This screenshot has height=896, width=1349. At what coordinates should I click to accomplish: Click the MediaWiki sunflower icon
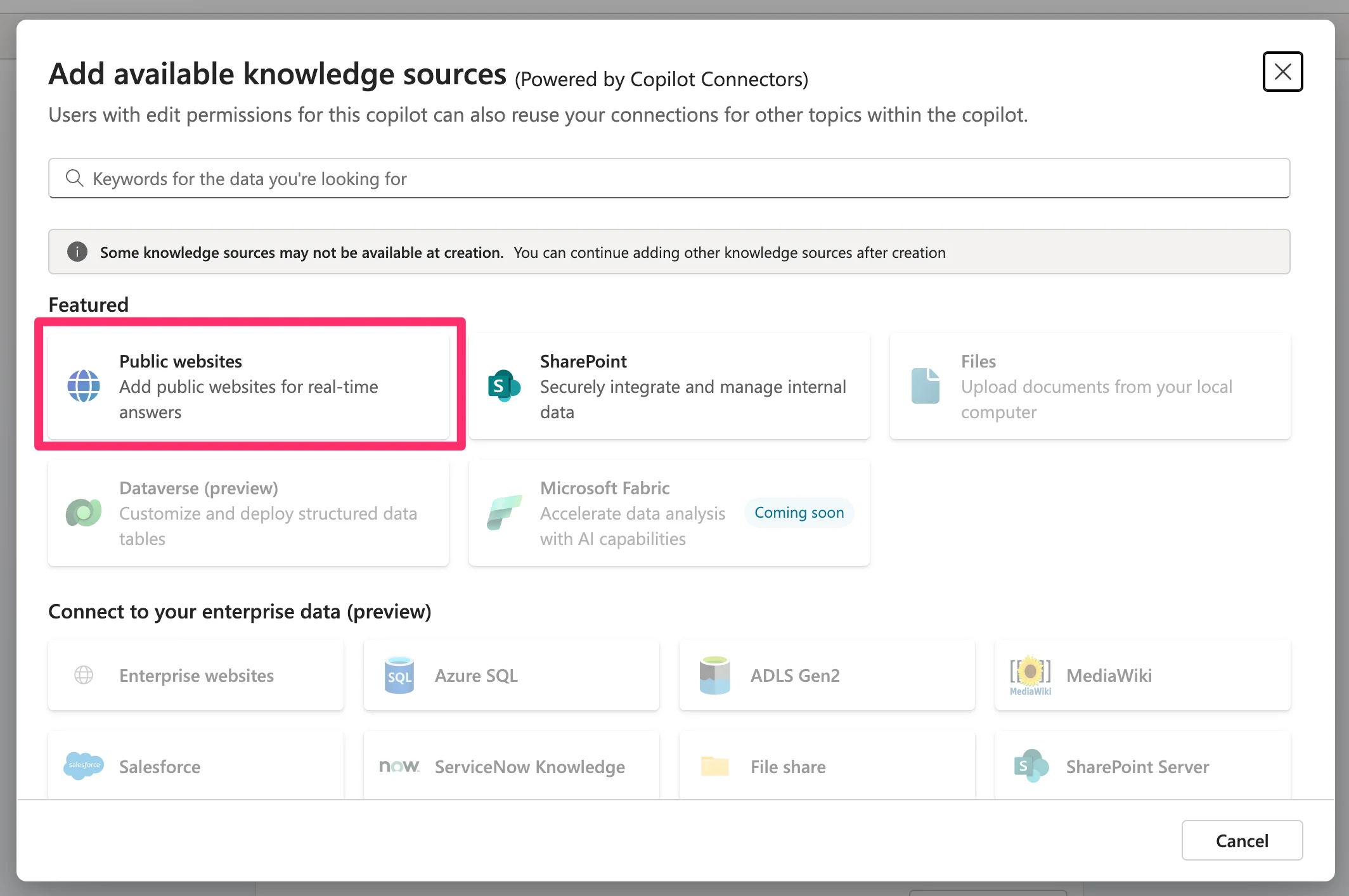click(1030, 674)
